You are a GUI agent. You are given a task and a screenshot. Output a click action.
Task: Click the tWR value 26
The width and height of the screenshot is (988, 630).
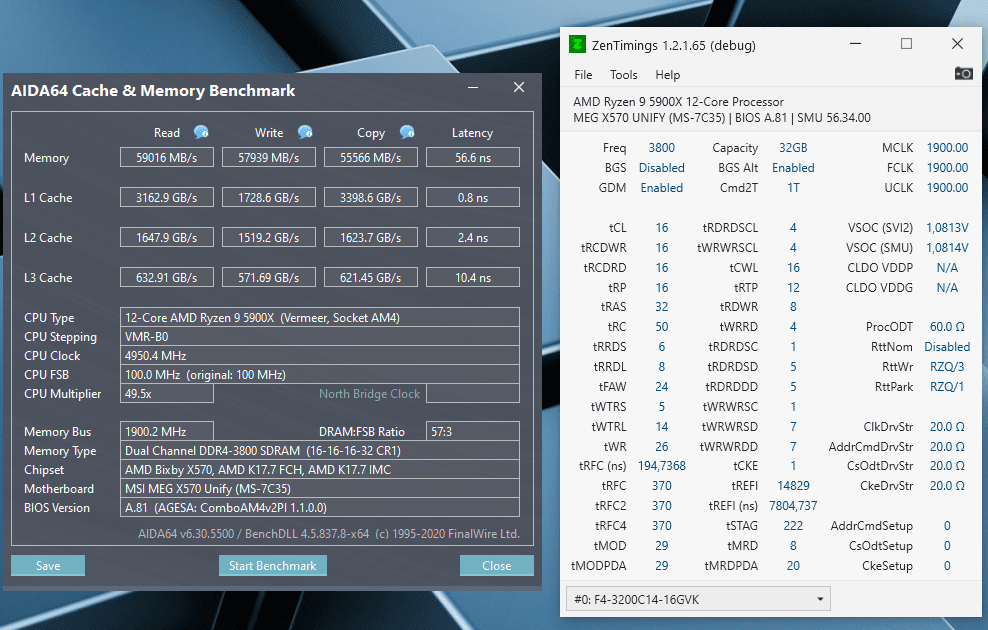[x=662, y=447]
